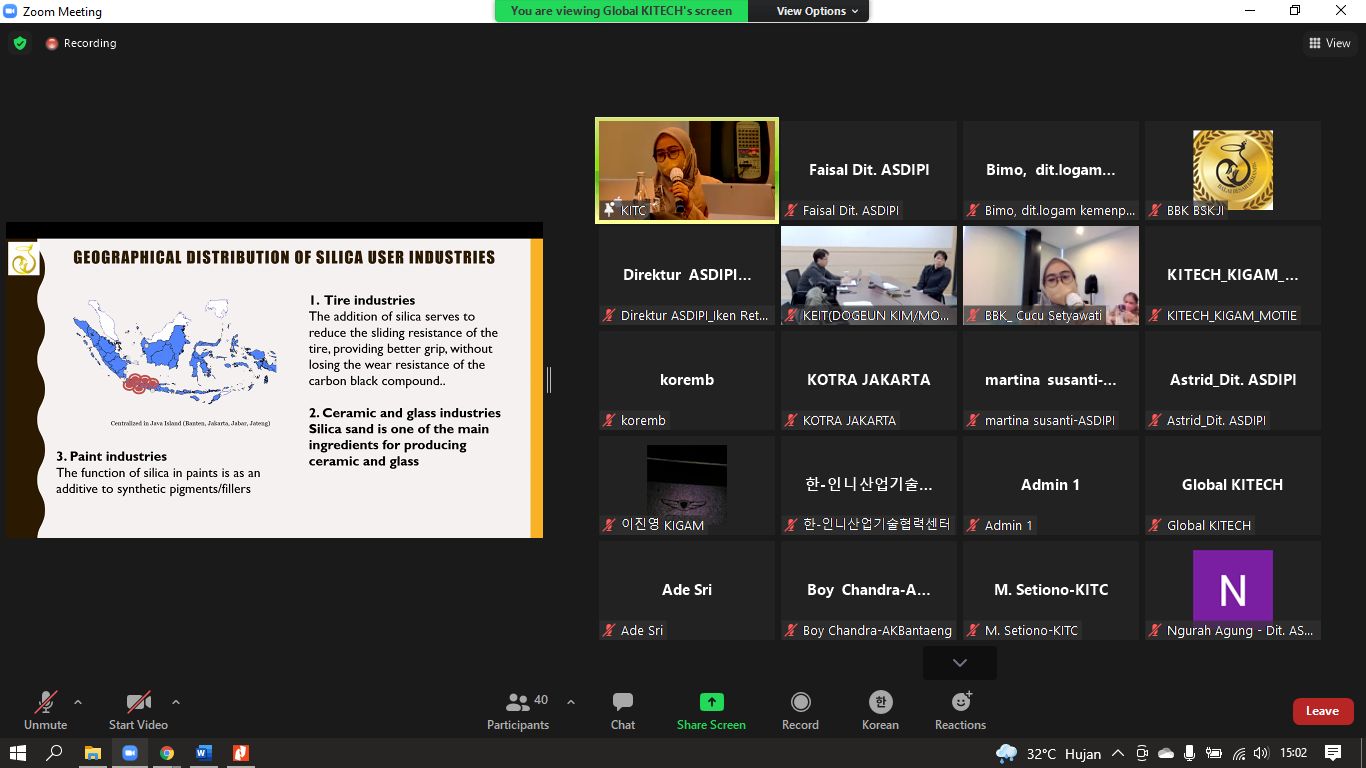Click the weather widget showing 32°C Hujan

[x=1049, y=753]
